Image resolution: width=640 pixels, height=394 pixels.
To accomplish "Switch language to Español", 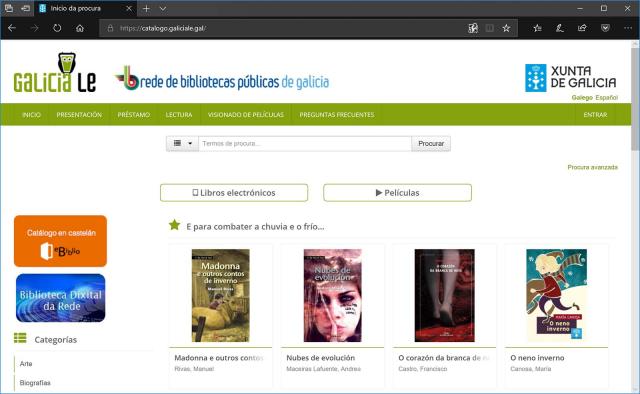I will point(607,98).
